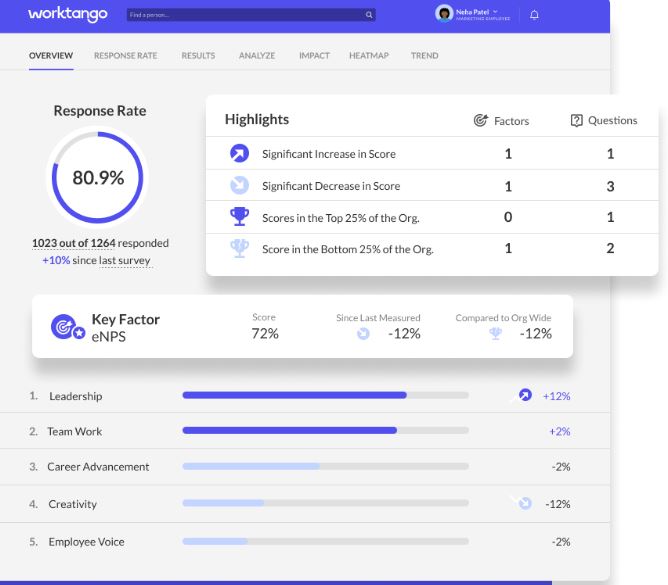Click Questions count 2 for Bottom 25%
This screenshot has width=668, height=585.
[x=610, y=248]
